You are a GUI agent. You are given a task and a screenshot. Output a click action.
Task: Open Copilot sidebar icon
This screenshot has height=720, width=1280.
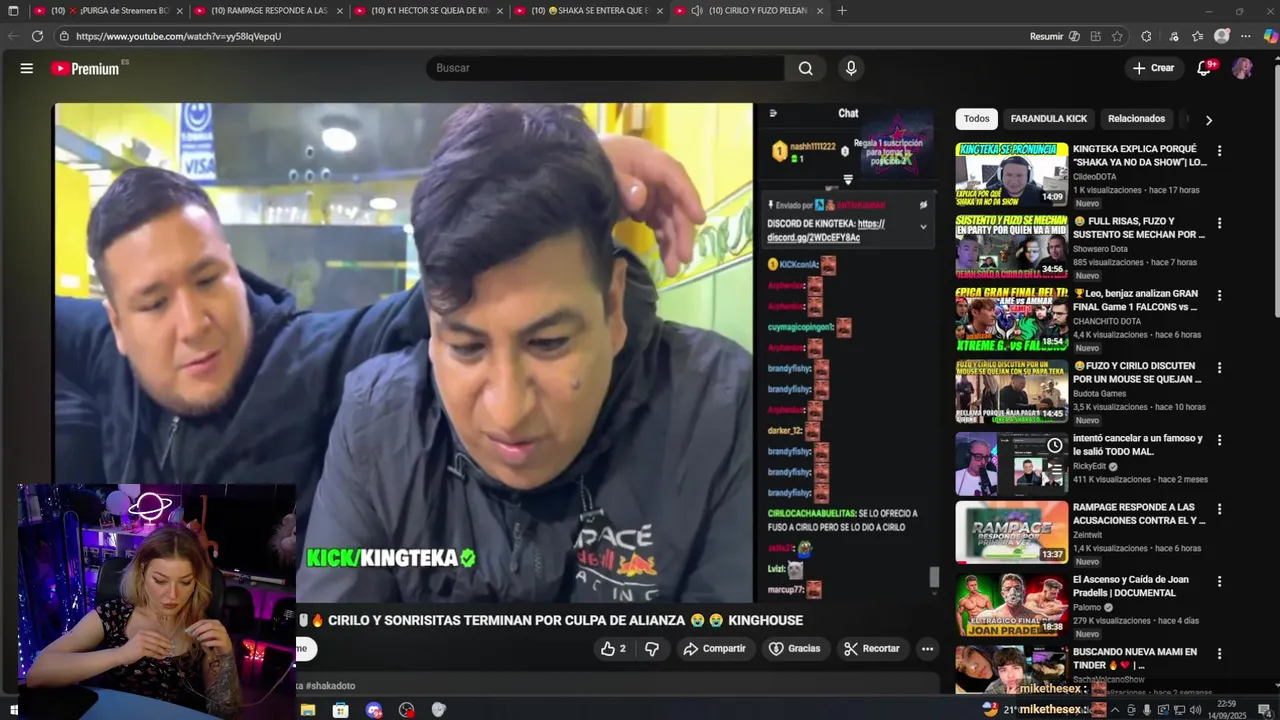(x=1270, y=36)
